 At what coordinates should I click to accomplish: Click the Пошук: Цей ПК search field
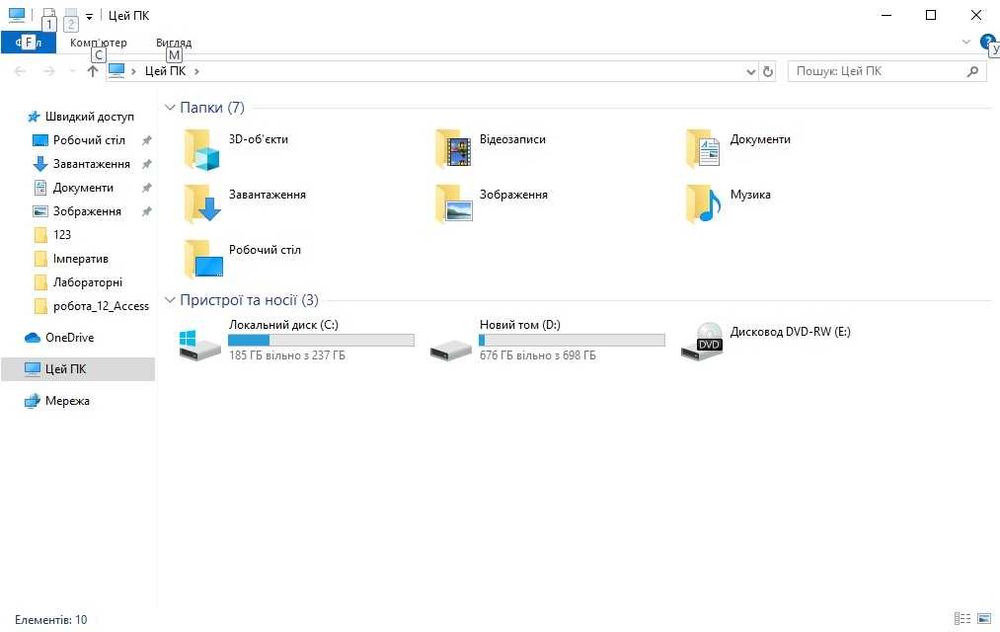887,71
